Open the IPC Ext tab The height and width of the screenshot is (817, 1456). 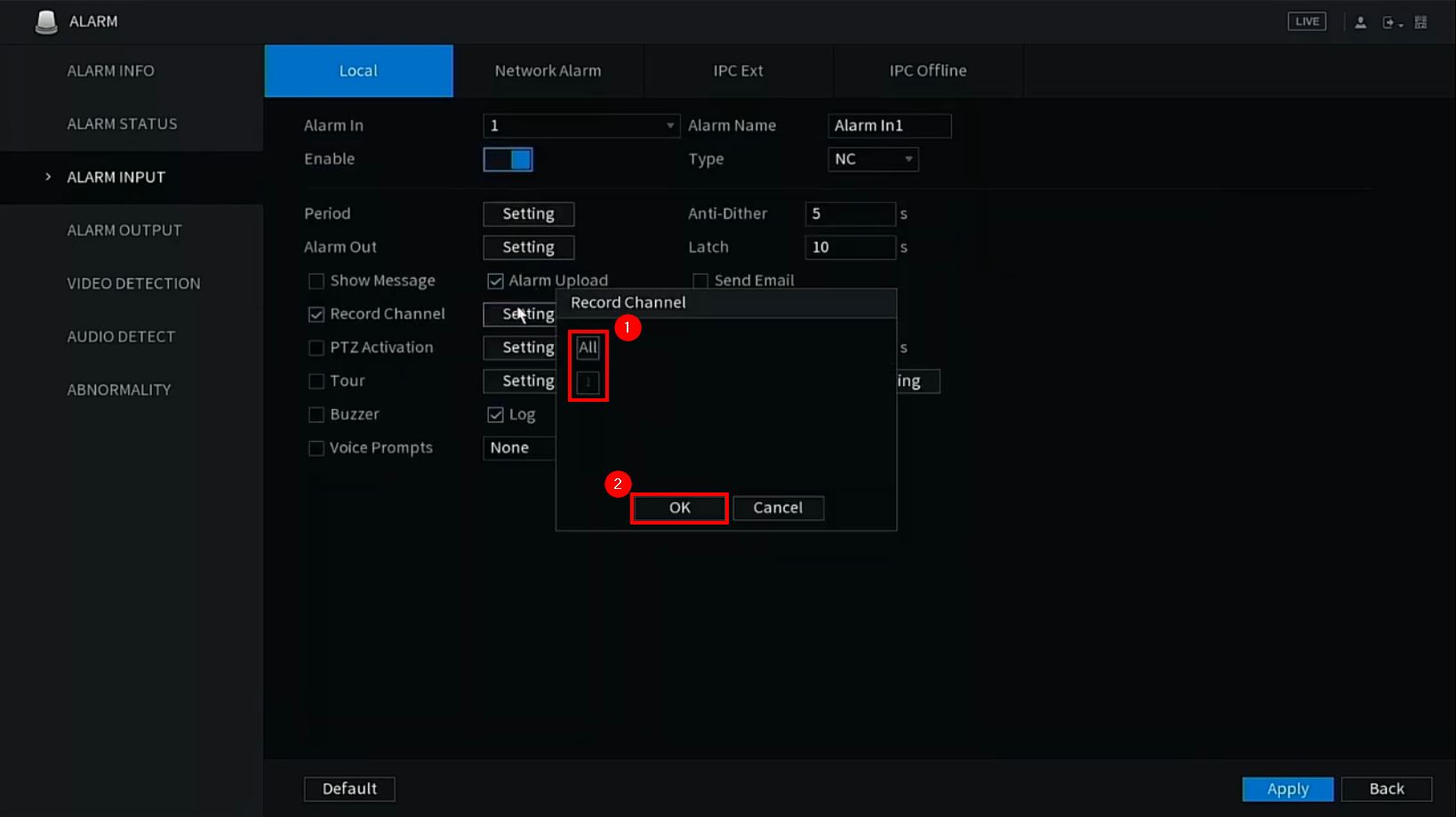coord(738,71)
